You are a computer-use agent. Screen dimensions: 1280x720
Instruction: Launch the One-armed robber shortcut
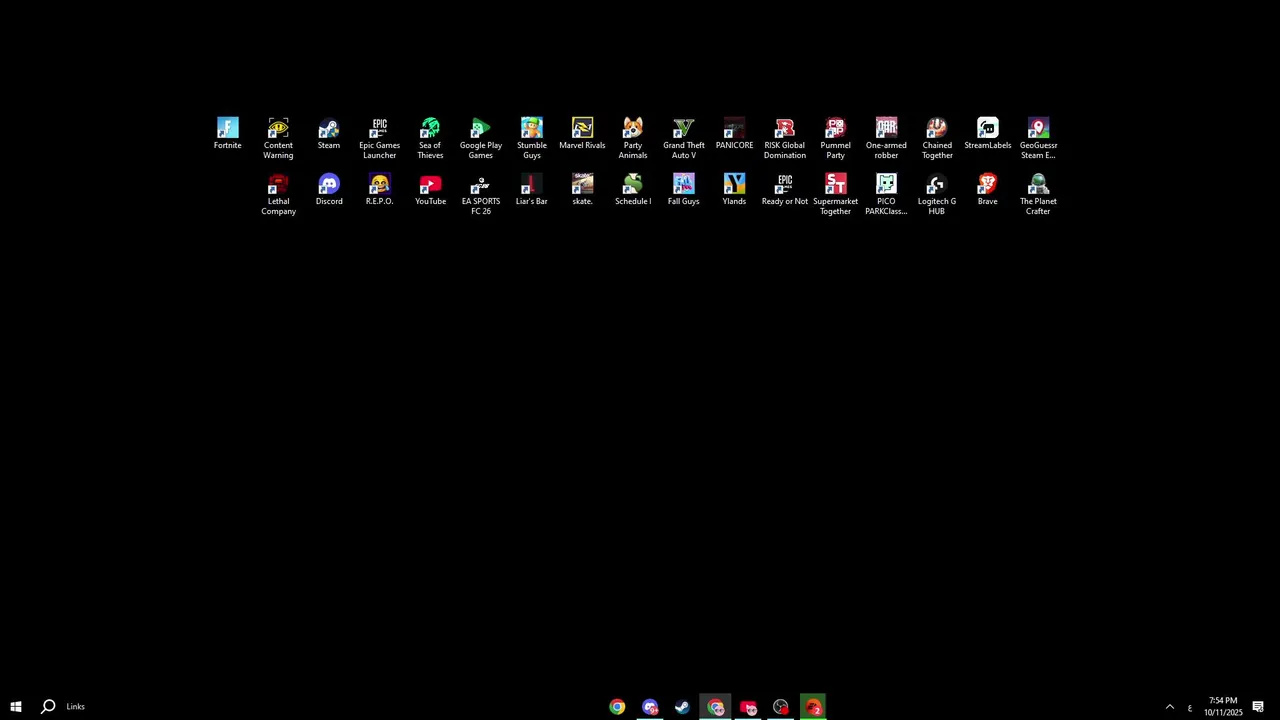(886, 138)
